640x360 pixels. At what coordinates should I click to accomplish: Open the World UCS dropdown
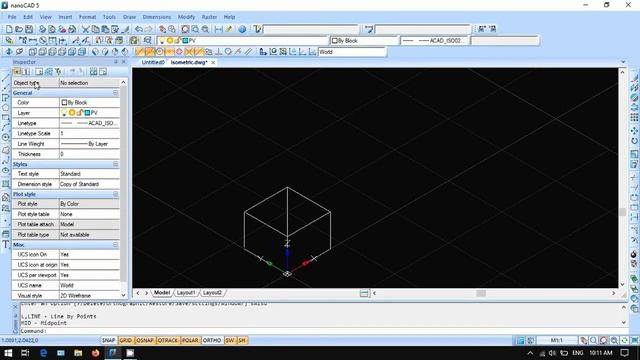(352, 52)
